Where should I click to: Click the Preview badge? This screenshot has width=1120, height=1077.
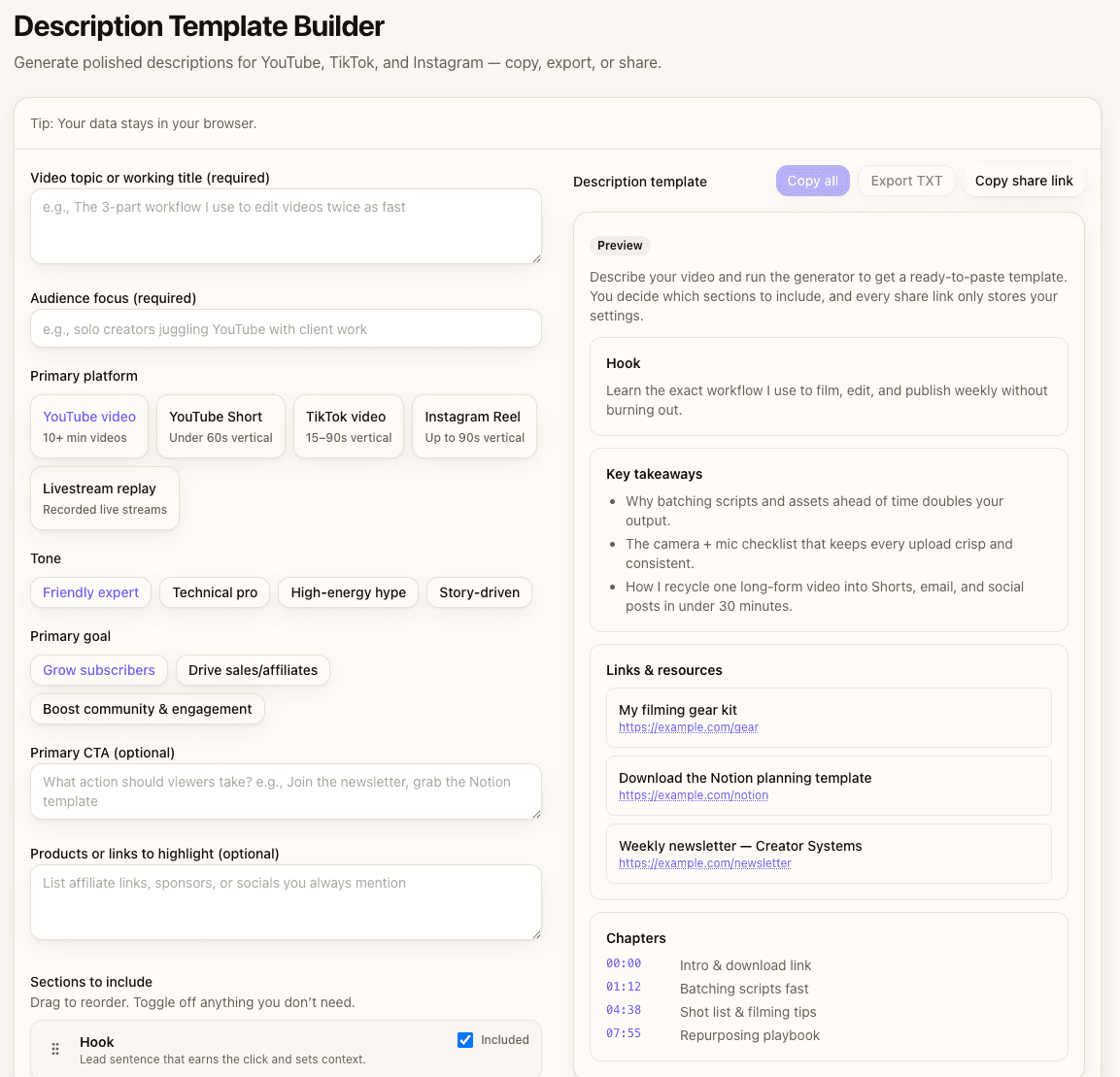[619, 246]
